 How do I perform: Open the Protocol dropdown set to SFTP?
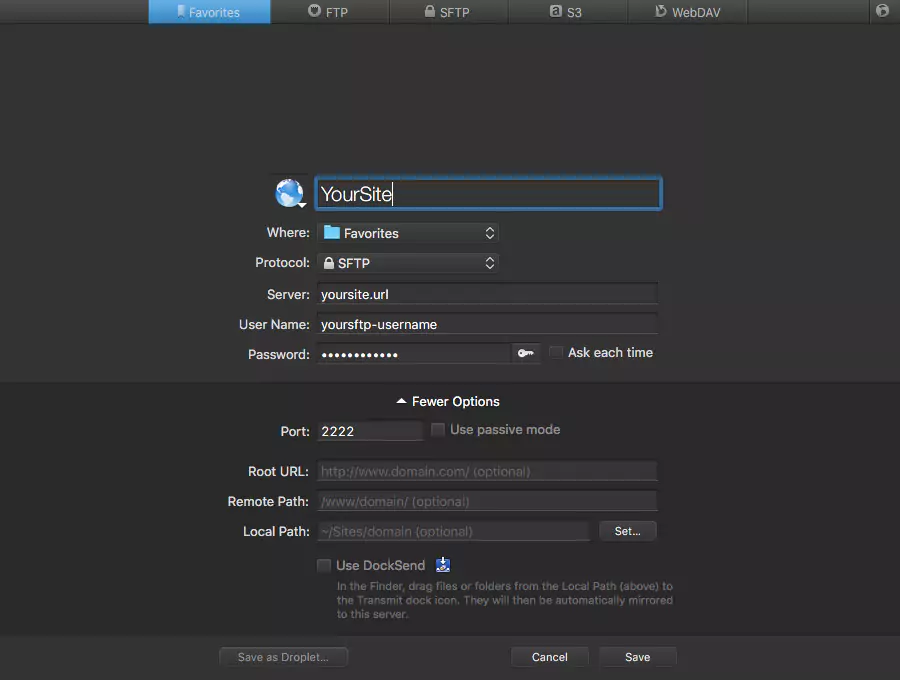[x=408, y=263]
